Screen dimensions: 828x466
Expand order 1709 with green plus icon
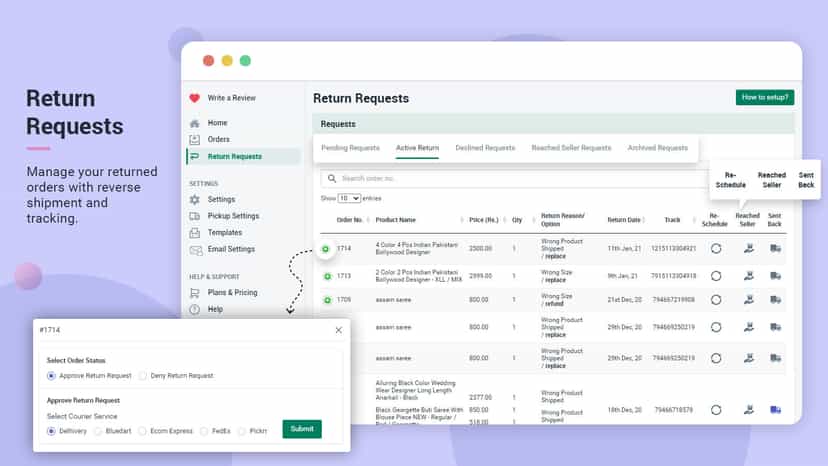pyautogui.click(x=327, y=300)
